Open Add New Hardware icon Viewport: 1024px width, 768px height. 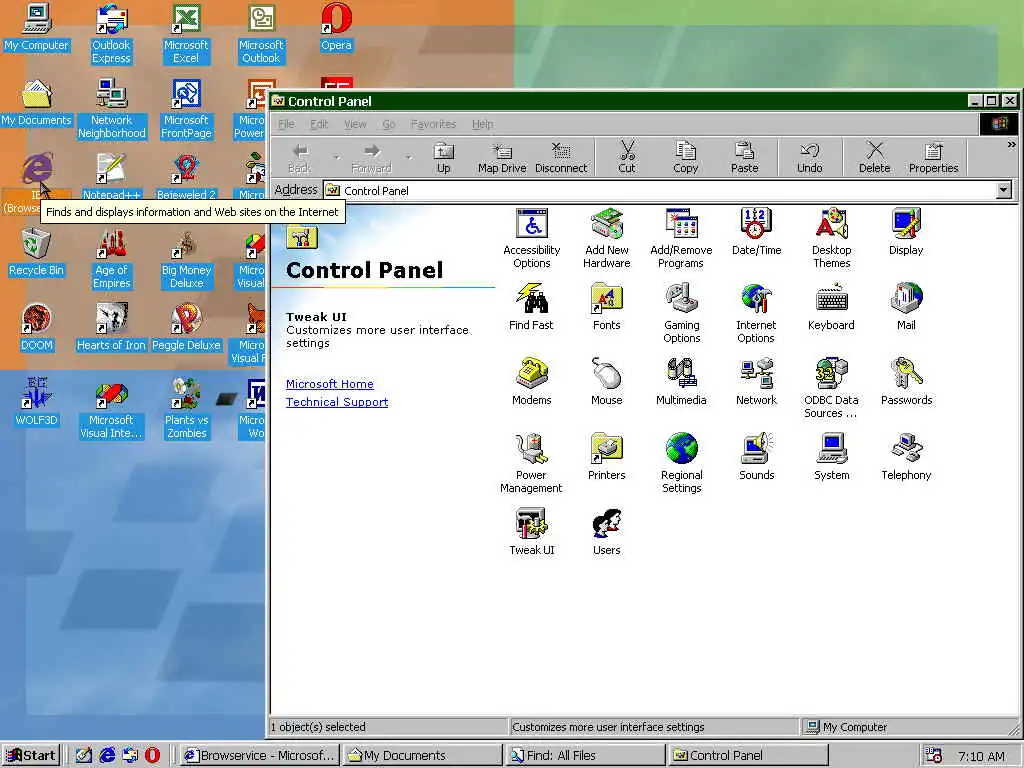(607, 238)
